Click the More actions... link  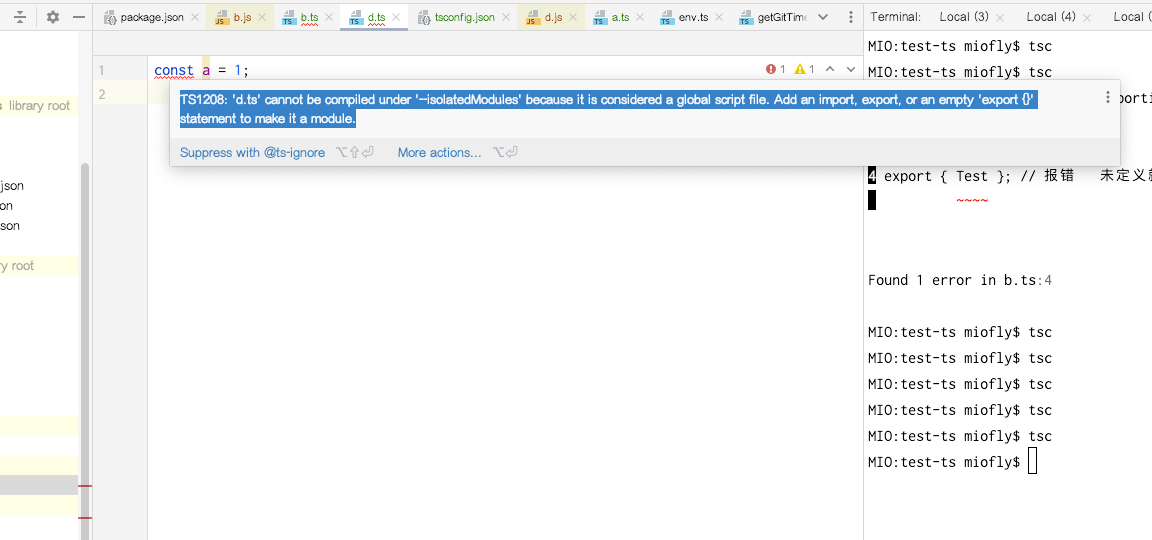tap(439, 153)
